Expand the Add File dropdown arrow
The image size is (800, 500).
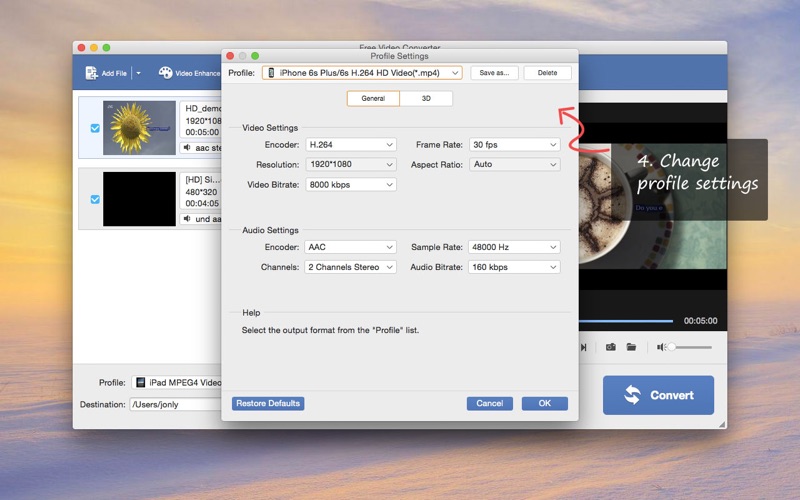pyautogui.click(x=138, y=73)
